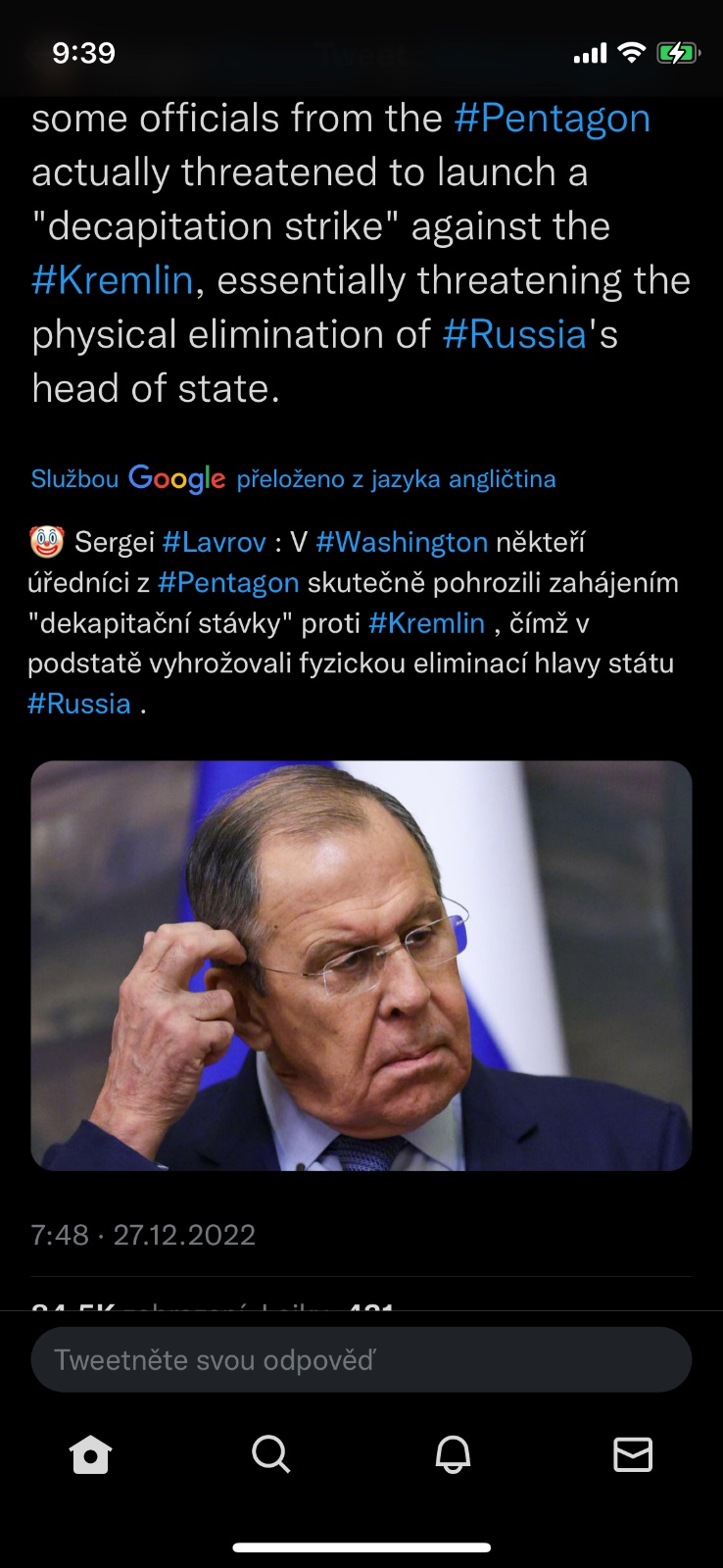The image size is (723, 1568).
Task: Open the Home tab icon
Action: (x=91, y=1454)
